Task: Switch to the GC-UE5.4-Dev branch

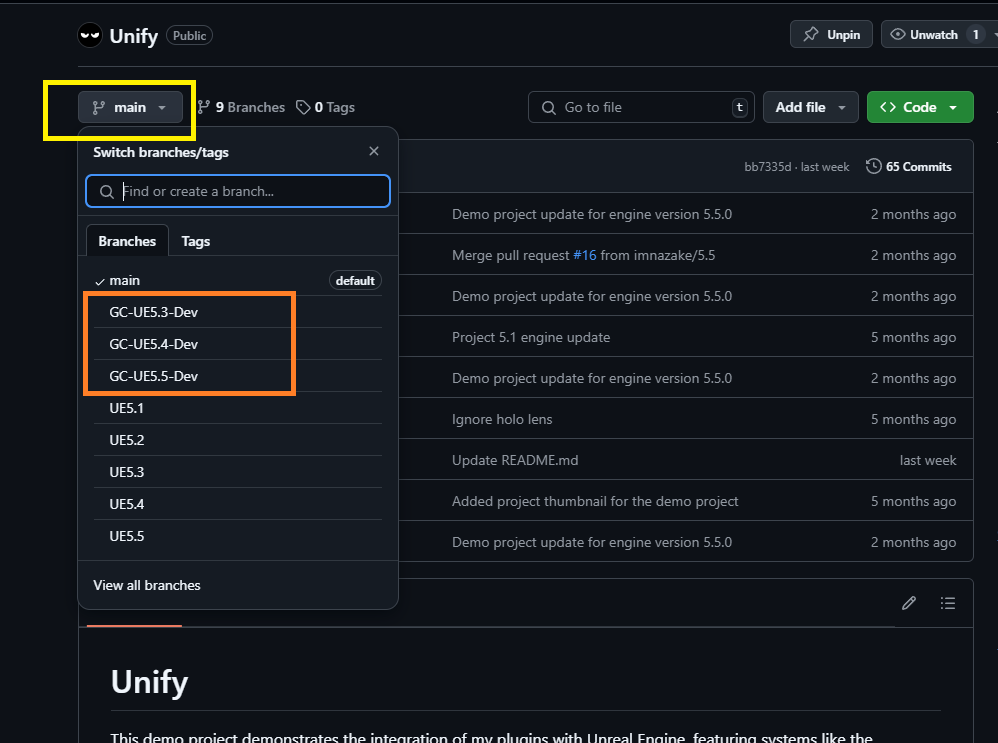Action: coord(238,344)
